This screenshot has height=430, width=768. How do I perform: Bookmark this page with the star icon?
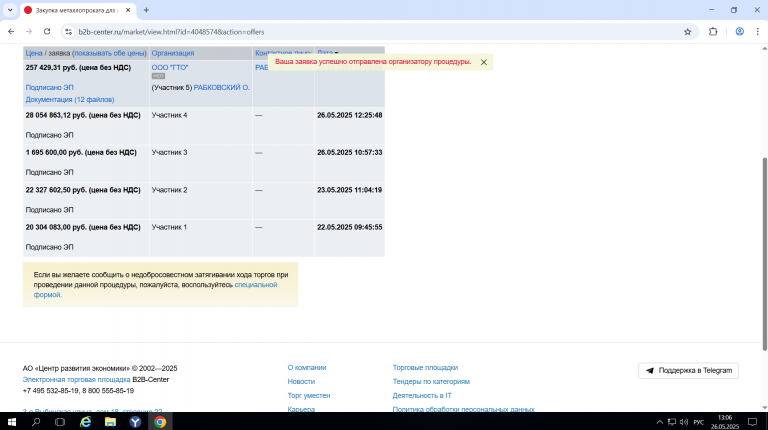688,32
